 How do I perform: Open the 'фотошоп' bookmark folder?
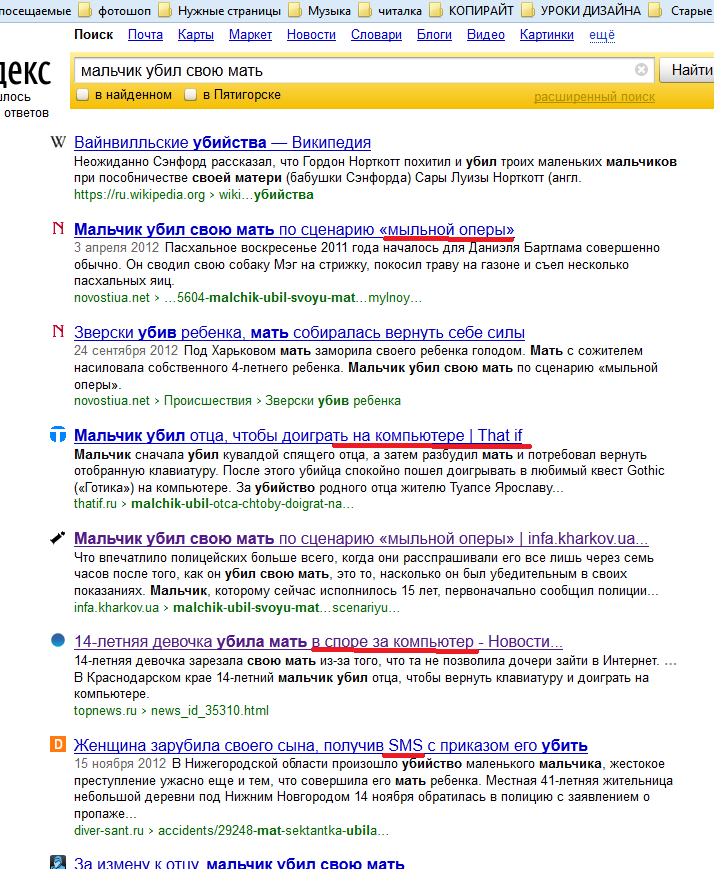pos(115,11)
